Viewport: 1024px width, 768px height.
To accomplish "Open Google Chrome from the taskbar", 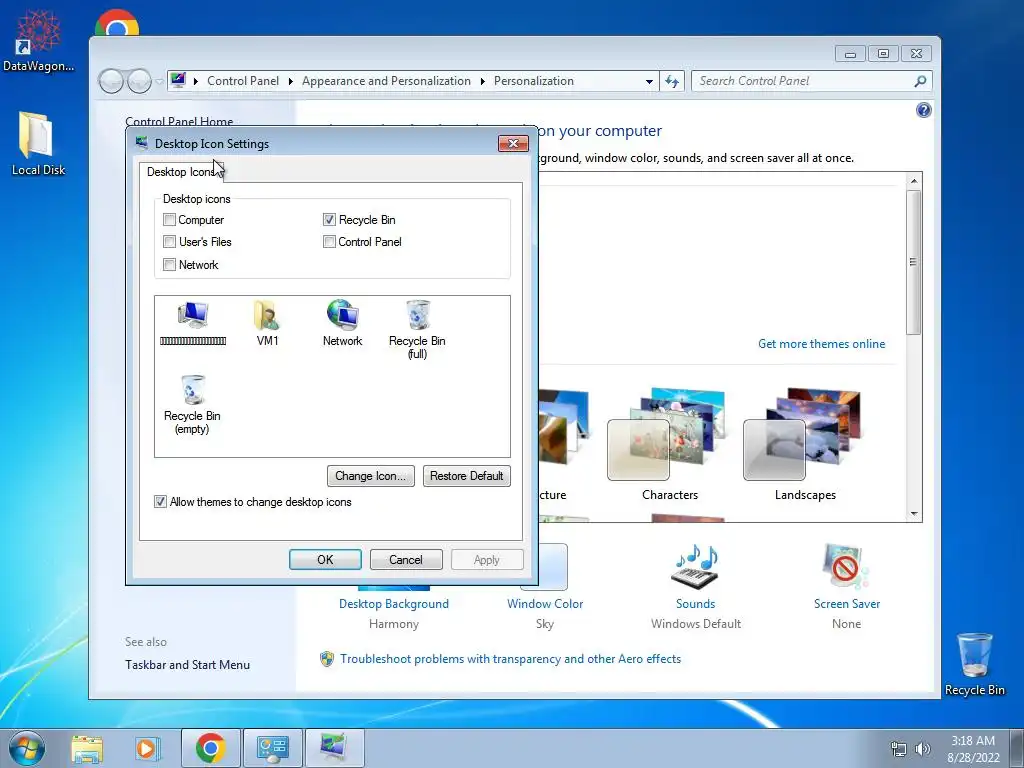I will pos(210,748).
